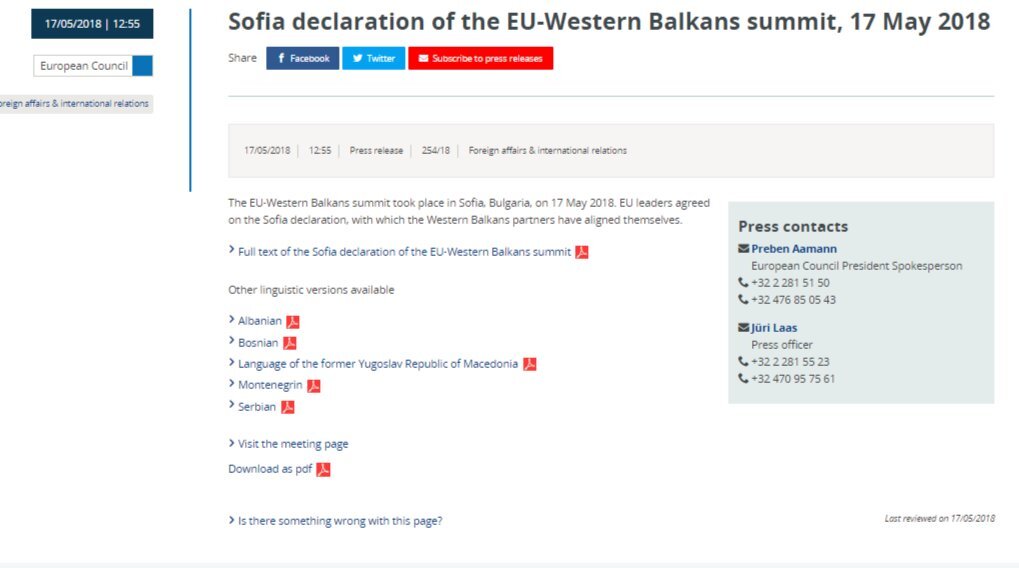The height and width of the screenshot is (568, 1019).
Task: Click envelope icon next to Jüri Laas
Action: [x=743, y=328]
